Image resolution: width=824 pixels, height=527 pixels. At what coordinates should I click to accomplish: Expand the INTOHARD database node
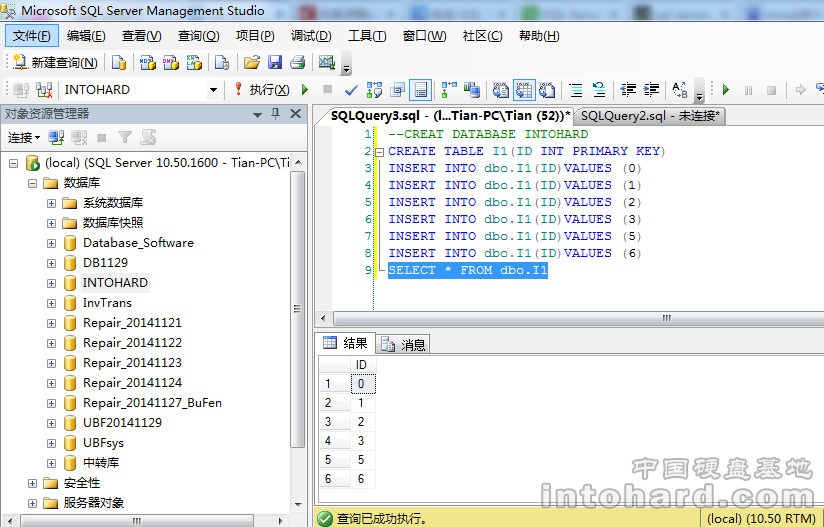coord(51,283)
